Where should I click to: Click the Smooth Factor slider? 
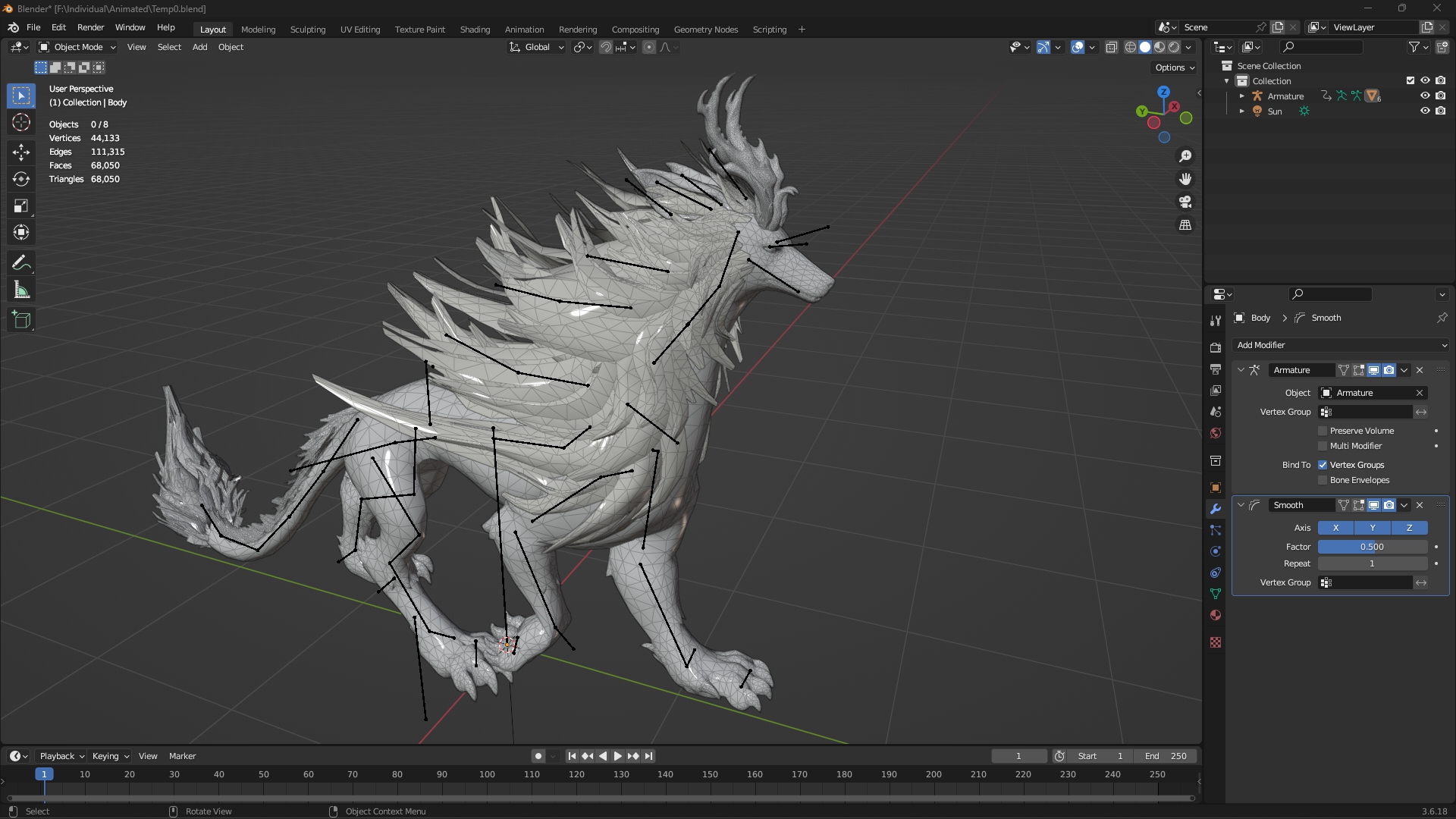click(x=1372, y=547)
